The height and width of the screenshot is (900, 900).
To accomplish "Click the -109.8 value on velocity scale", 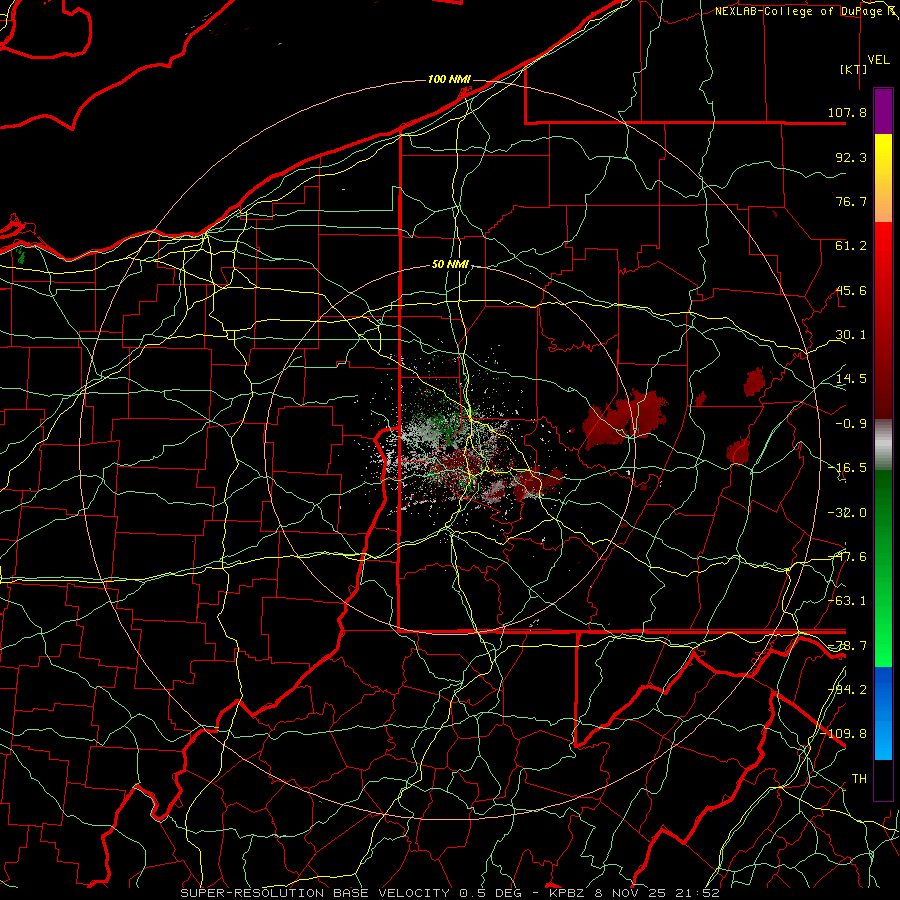I will (x=844, y=734).
